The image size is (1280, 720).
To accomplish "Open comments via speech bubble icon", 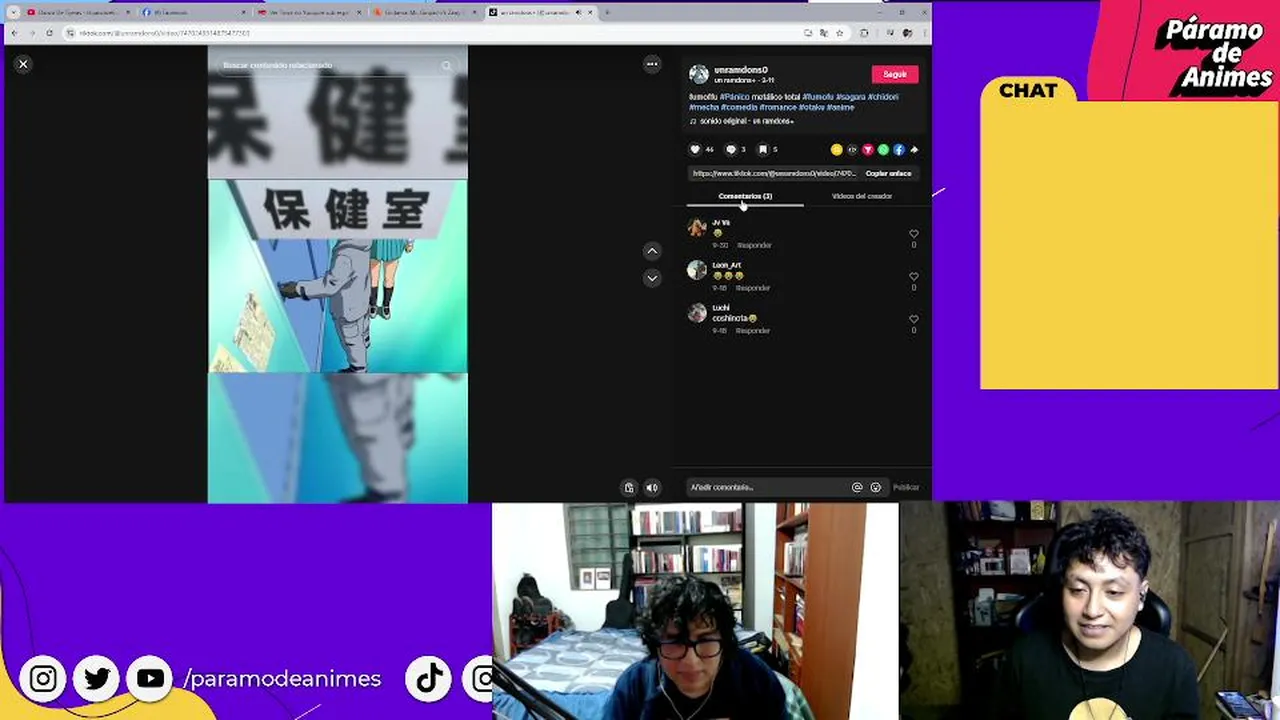I will (x=730, y=150).
